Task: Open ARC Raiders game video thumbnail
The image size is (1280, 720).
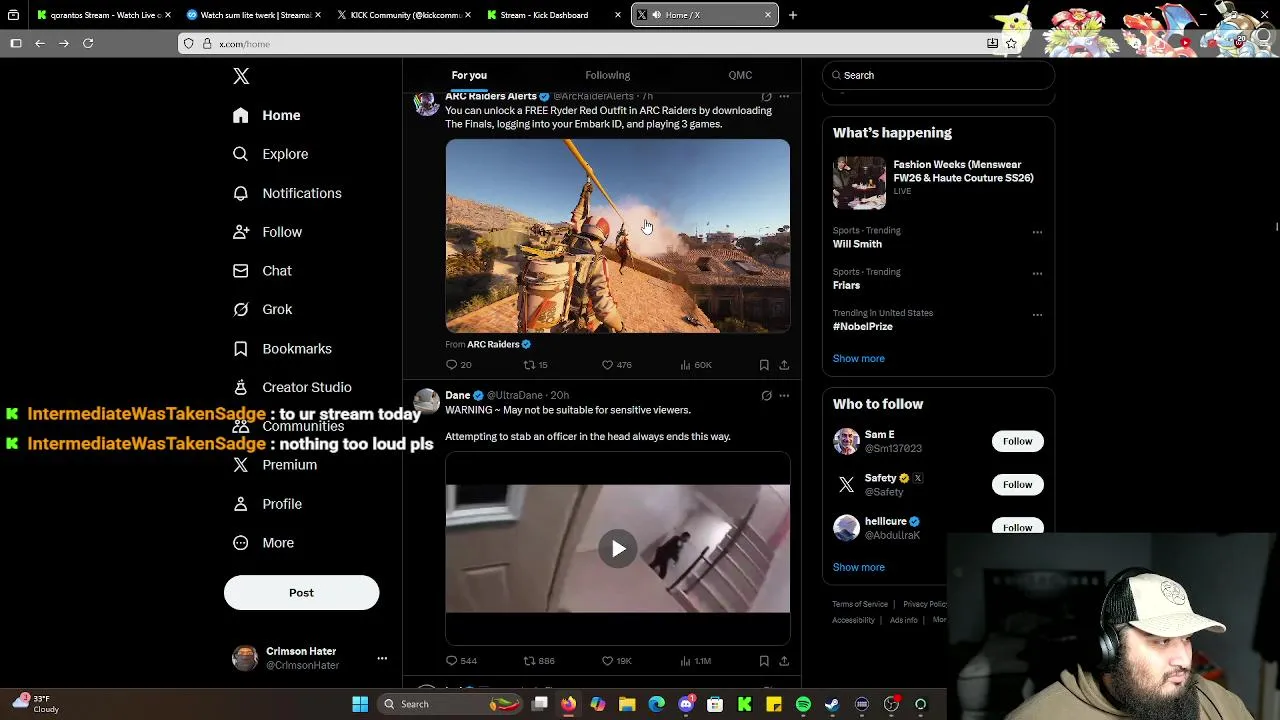Action: tap(617, 236)
